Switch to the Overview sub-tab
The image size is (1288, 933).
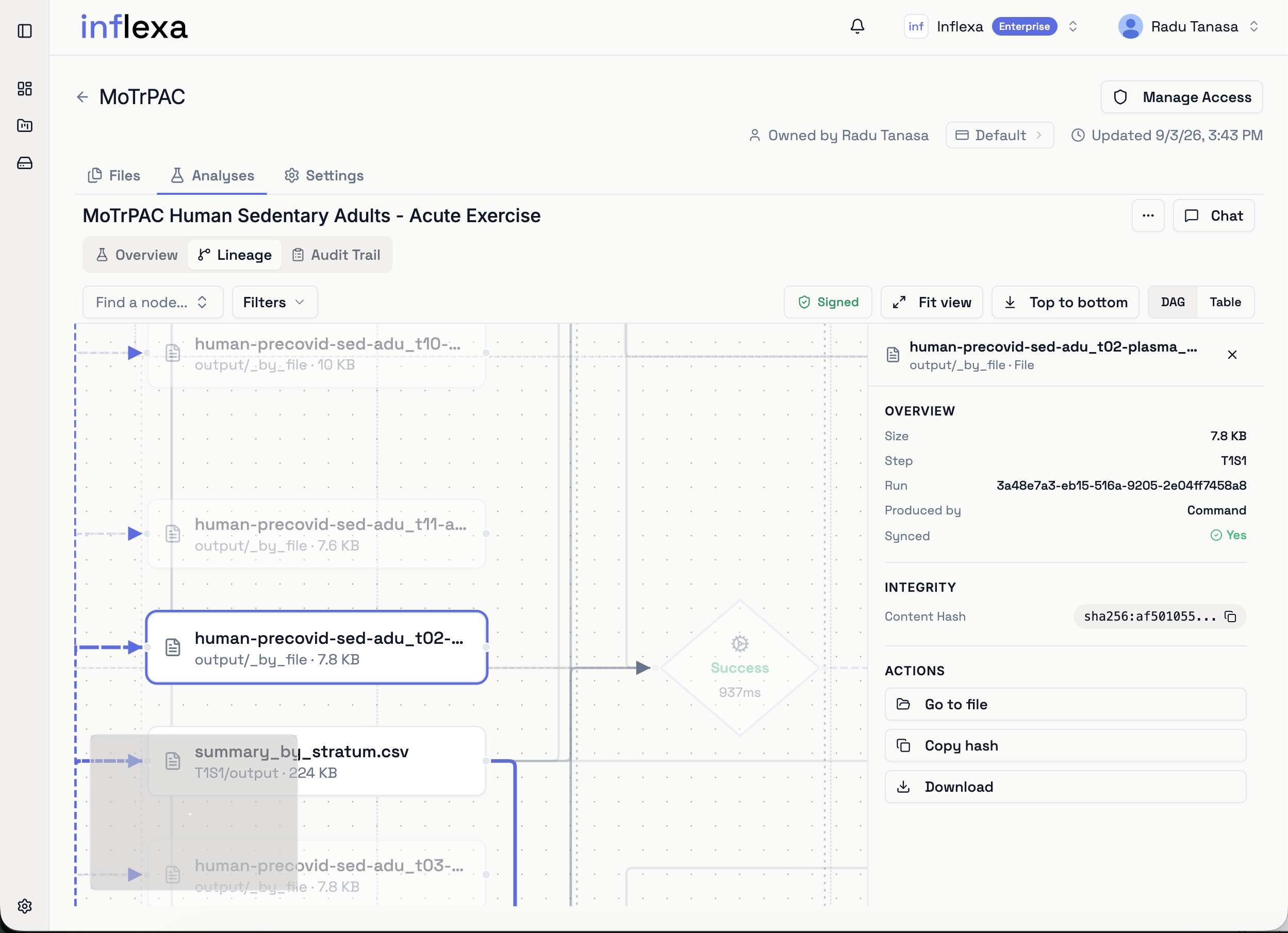pyautogui.click(x=136, y=255)
